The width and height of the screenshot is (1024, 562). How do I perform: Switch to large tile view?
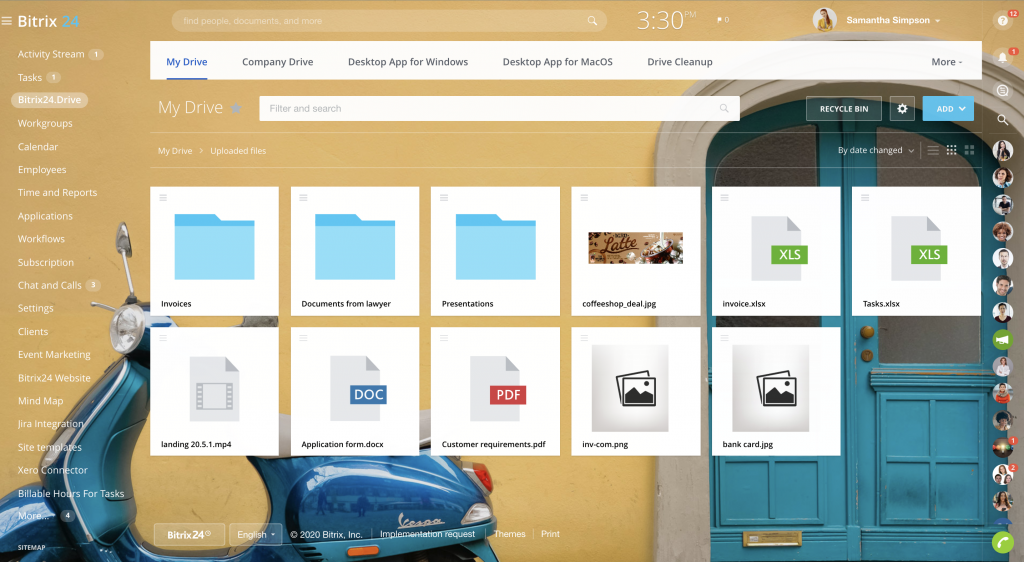point(969,151)
